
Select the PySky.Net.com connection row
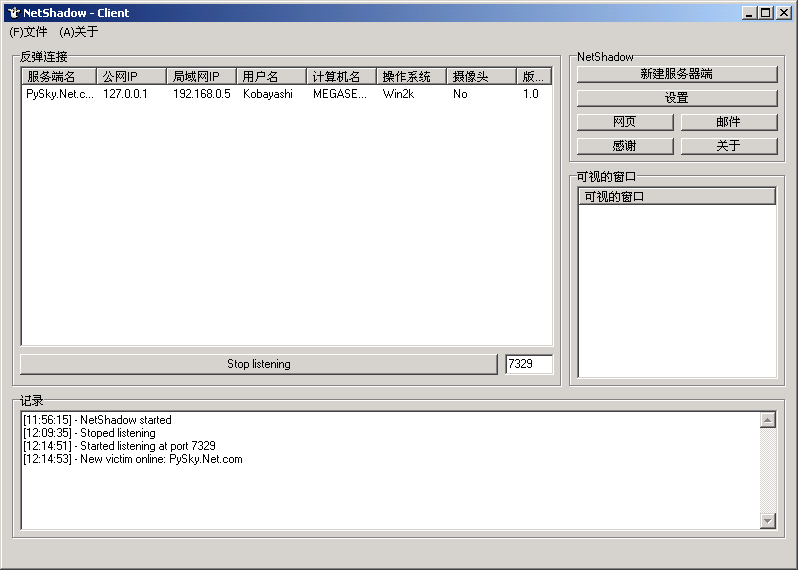click(60, 94)
